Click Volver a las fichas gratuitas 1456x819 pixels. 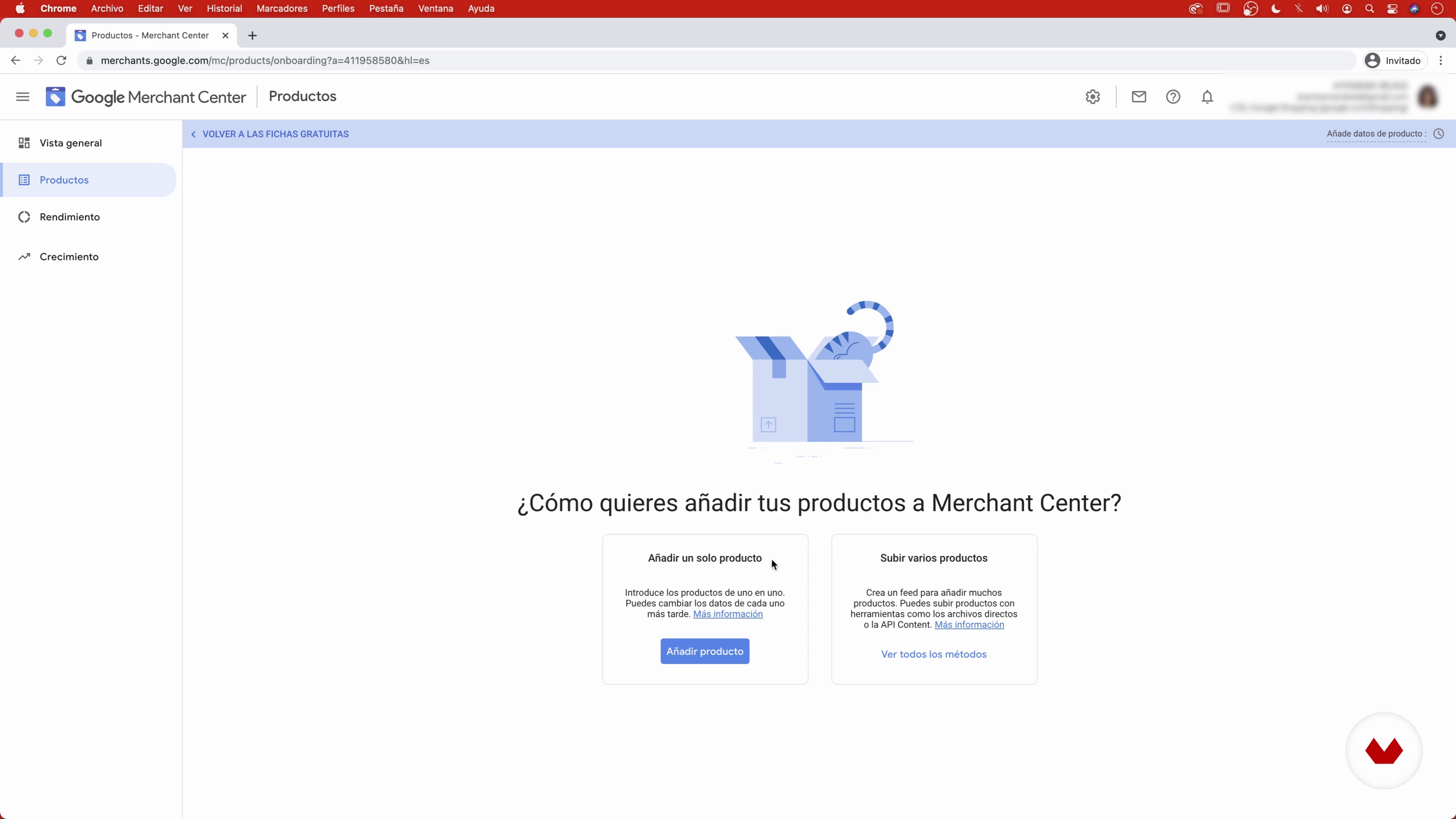(275, 134)
